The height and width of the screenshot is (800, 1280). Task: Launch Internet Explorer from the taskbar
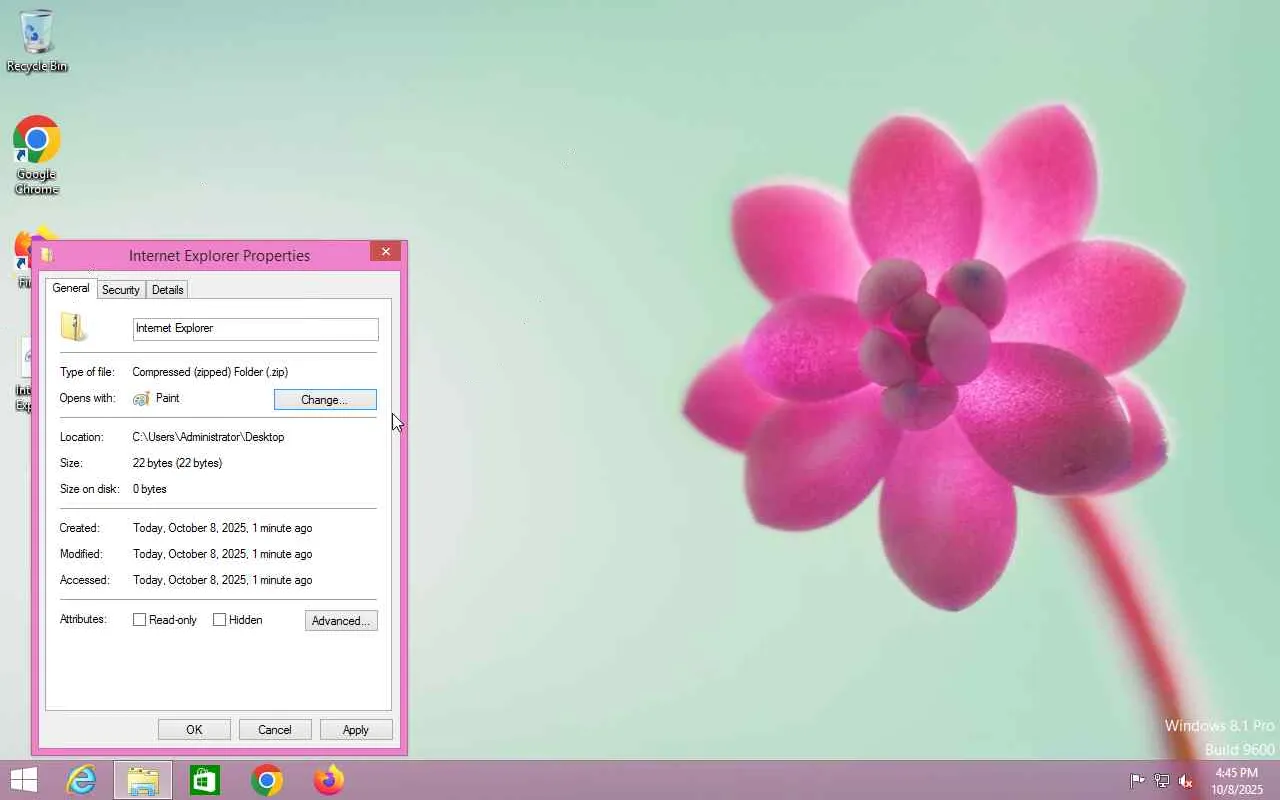(81, 780)
